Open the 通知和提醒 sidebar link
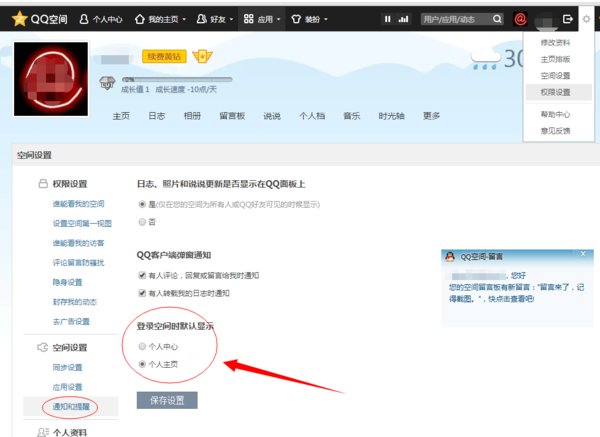600x437 pixels. [x=71, y=406]
